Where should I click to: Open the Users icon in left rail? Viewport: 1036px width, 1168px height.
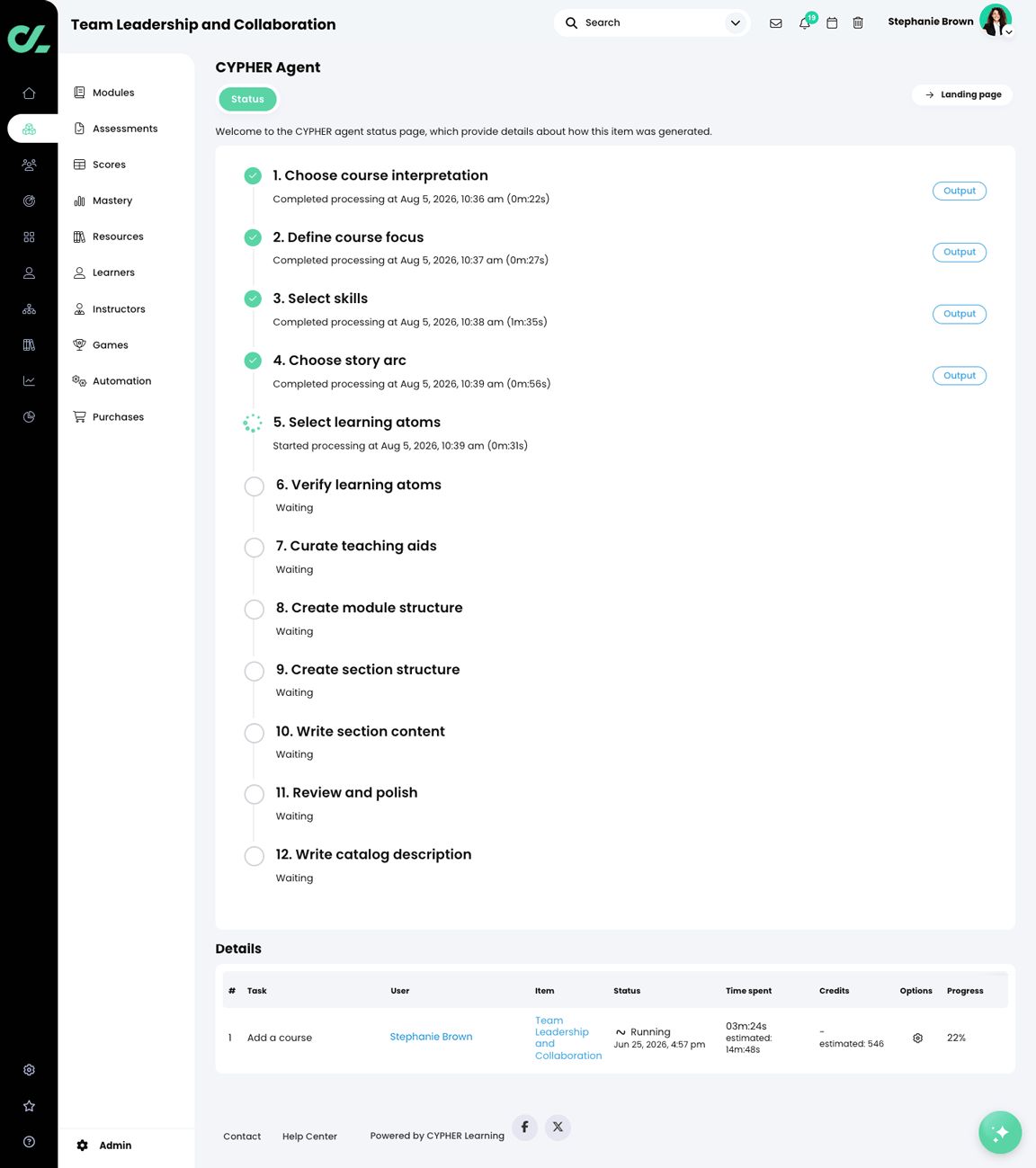click(29, 272)
